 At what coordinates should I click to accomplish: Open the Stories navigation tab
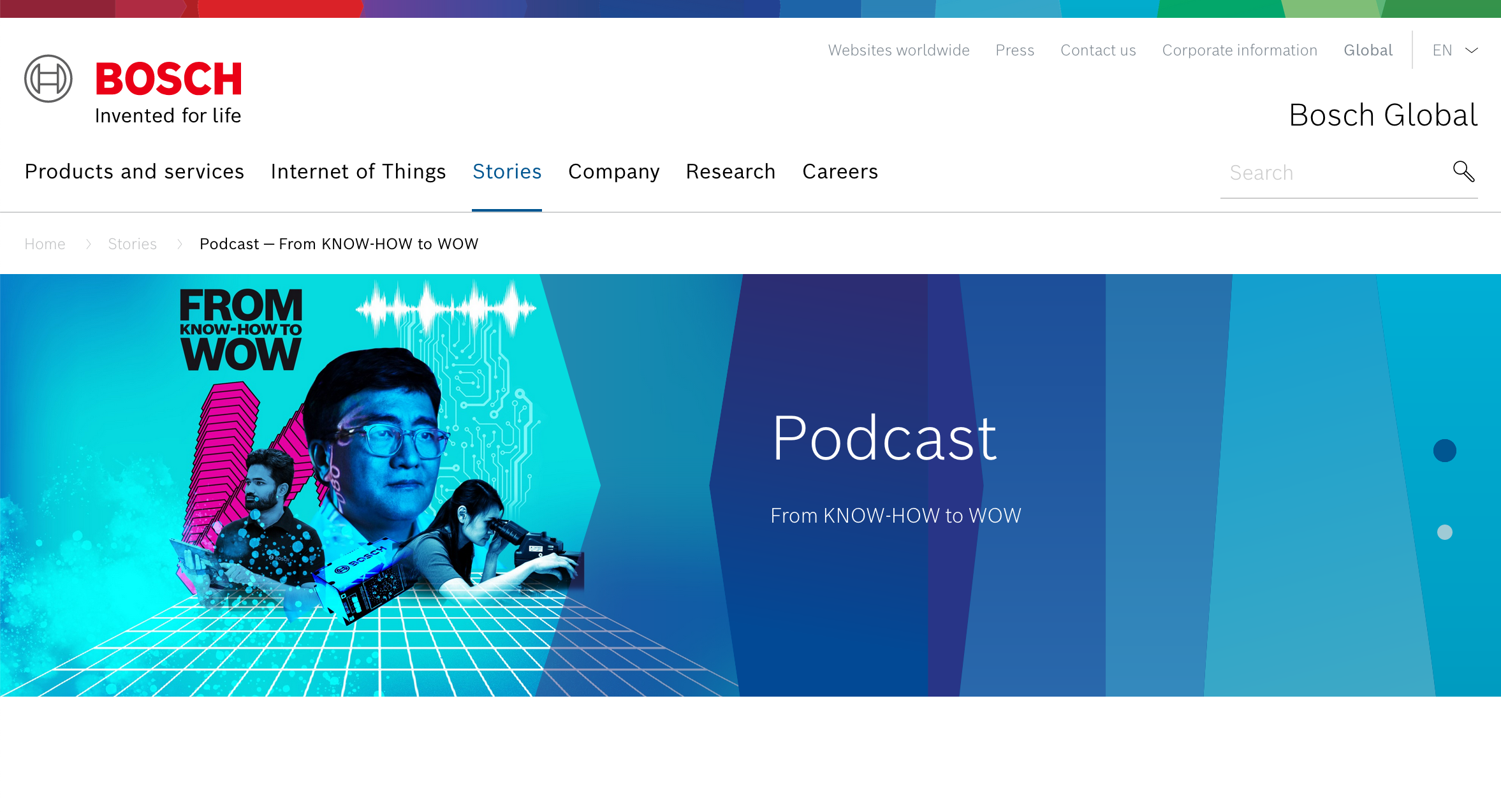coord(507,171)
